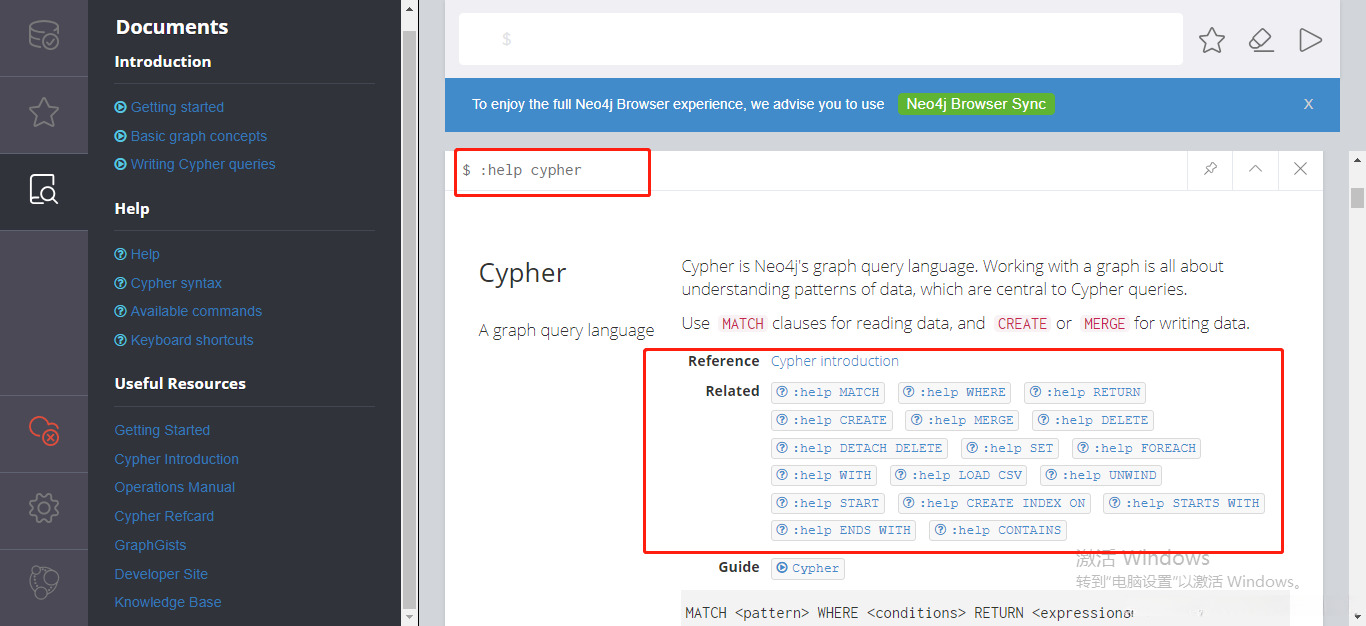Click the favorite star next to editor
Viewport: 1366px width, 626px height.
pyautogui.click(x=1212, y=40)
